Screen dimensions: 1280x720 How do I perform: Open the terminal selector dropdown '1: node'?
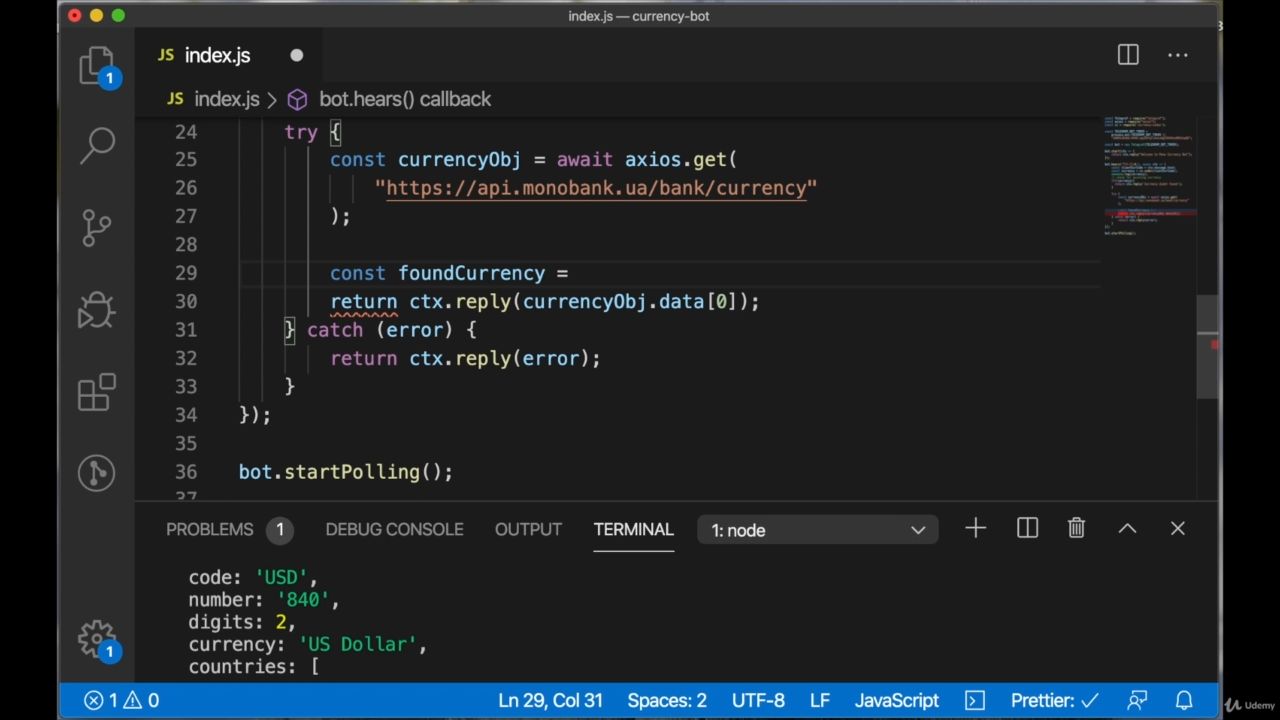tap(817, 530)
